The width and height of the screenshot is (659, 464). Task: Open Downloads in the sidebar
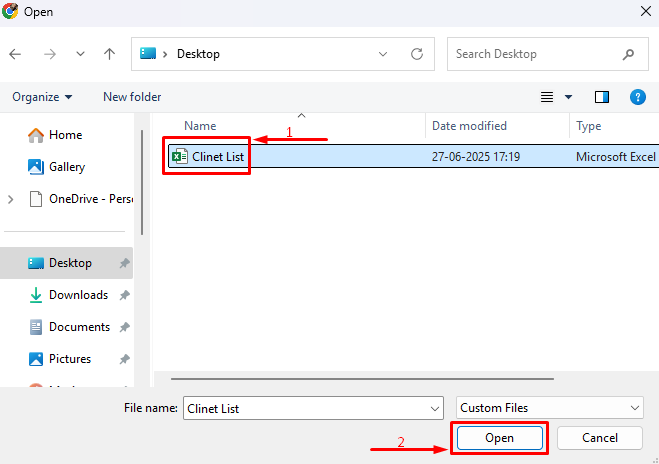(x=79, y=295)
